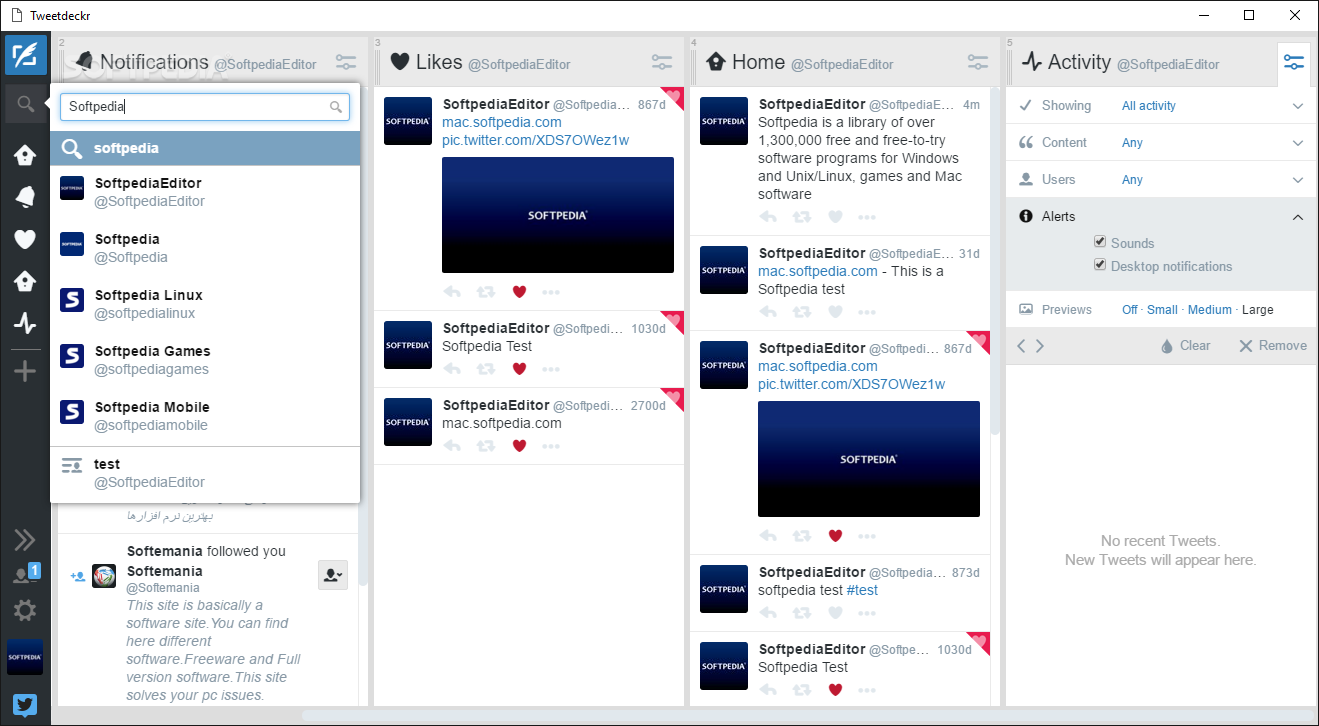Expand the Content 'Any' filter
The height and width of the screenshot is (726, 1319).
tap(1161, 143)
